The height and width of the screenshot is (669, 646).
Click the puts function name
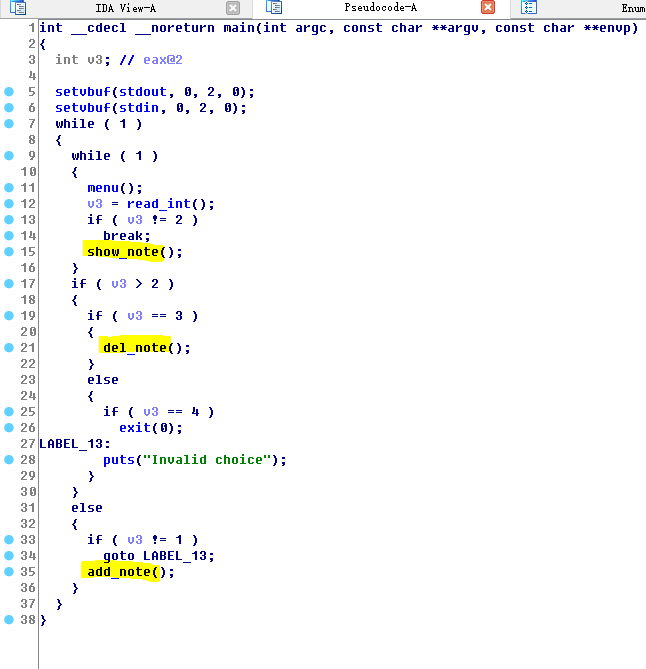(x=119, y=460)
